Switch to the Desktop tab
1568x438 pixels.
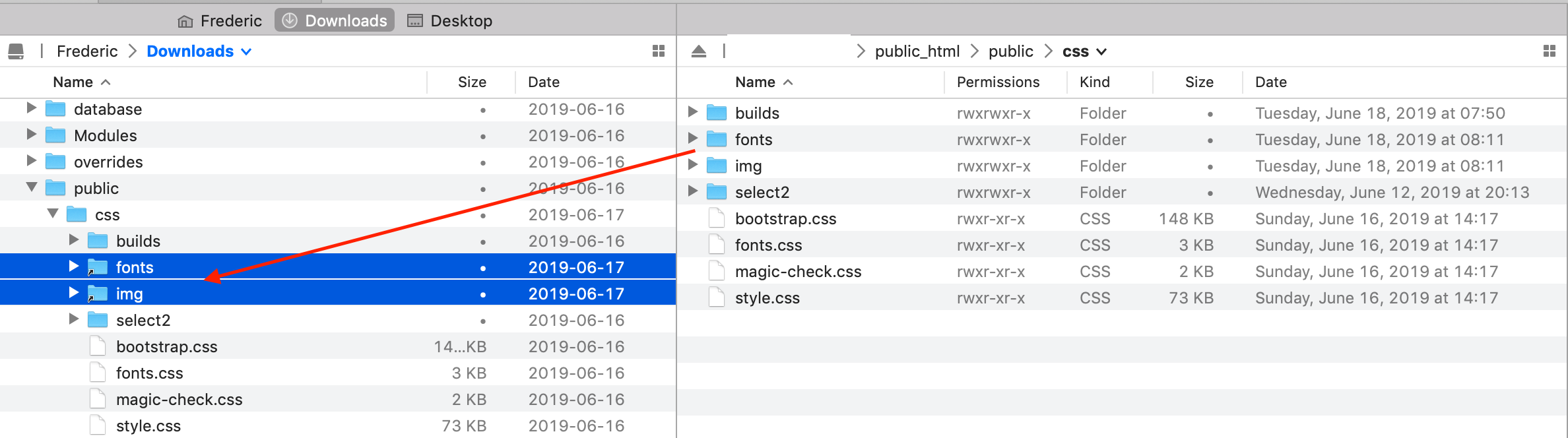pos(450,21)
